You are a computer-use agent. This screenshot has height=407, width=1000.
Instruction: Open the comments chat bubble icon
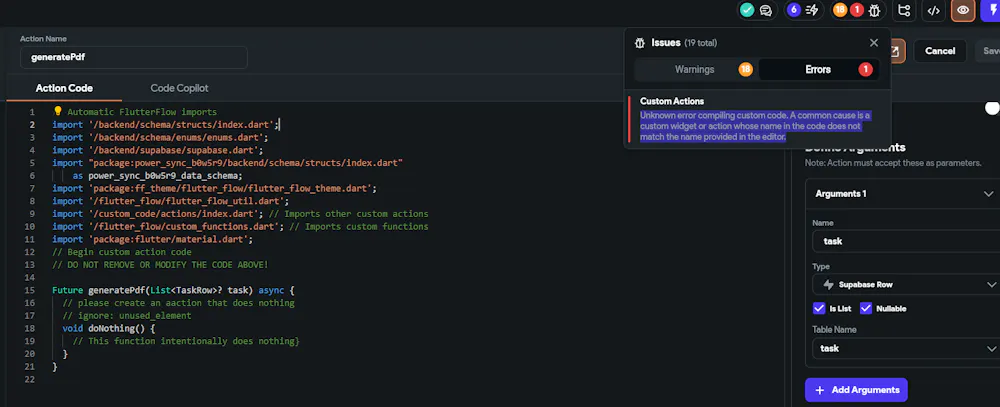(766, 10)
